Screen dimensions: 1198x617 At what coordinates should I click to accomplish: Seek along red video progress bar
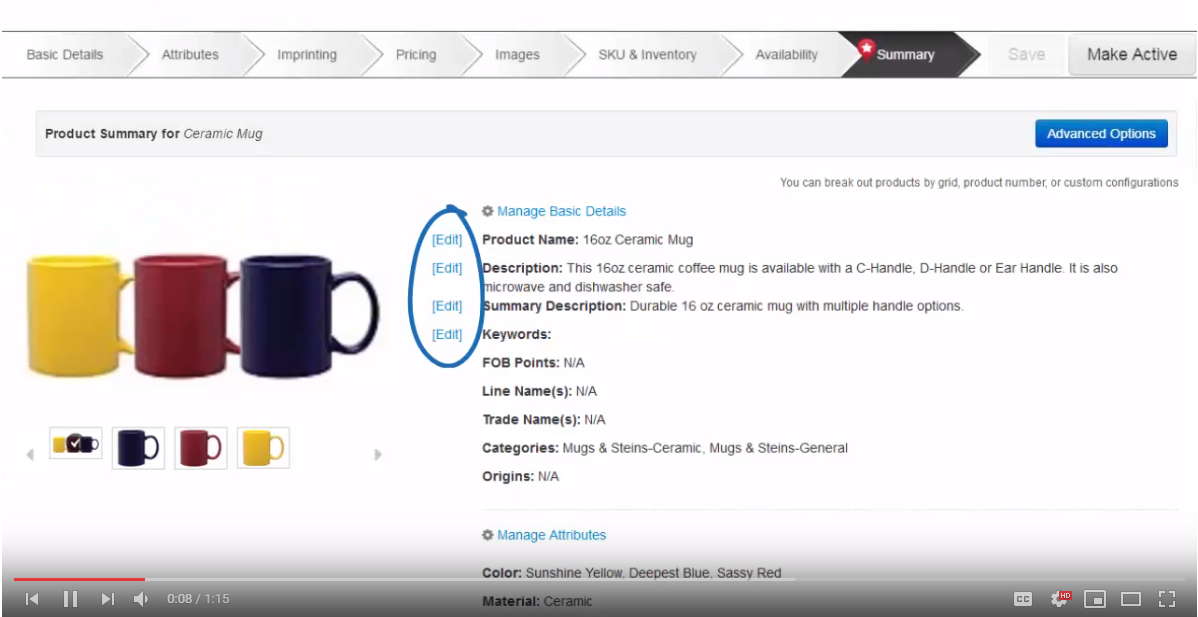click(79, 579)
